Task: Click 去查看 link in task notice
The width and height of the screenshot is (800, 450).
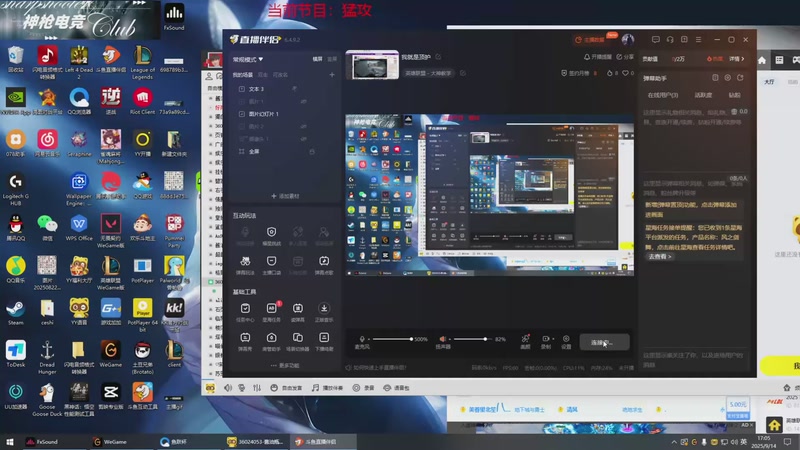Action: pos(660,257)
